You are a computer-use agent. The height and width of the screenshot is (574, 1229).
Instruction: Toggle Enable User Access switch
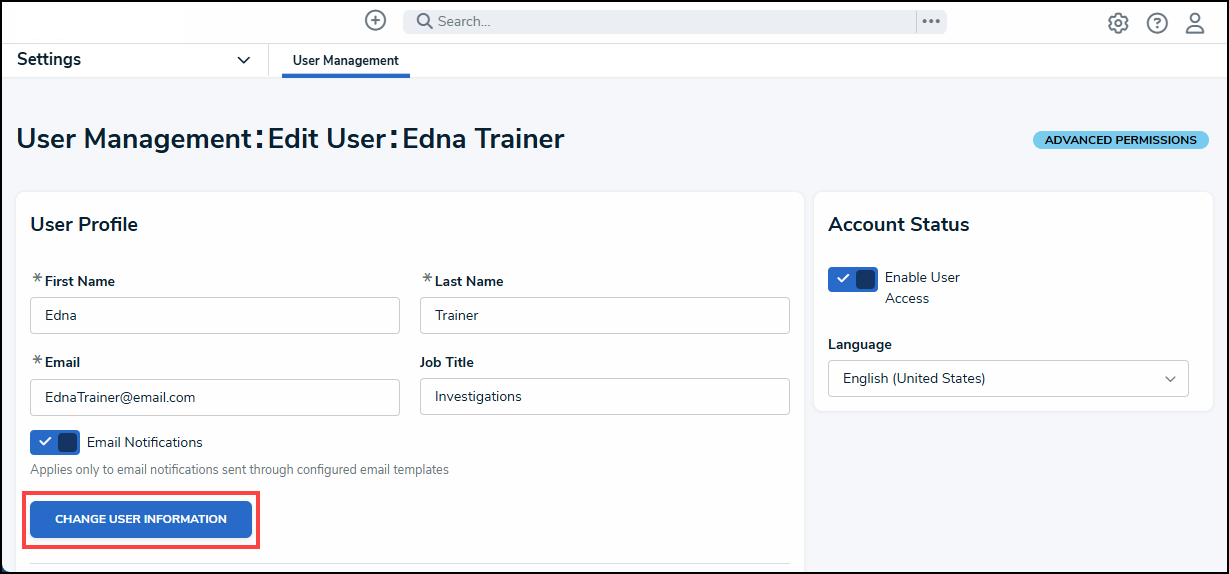(x=853, y=279)
